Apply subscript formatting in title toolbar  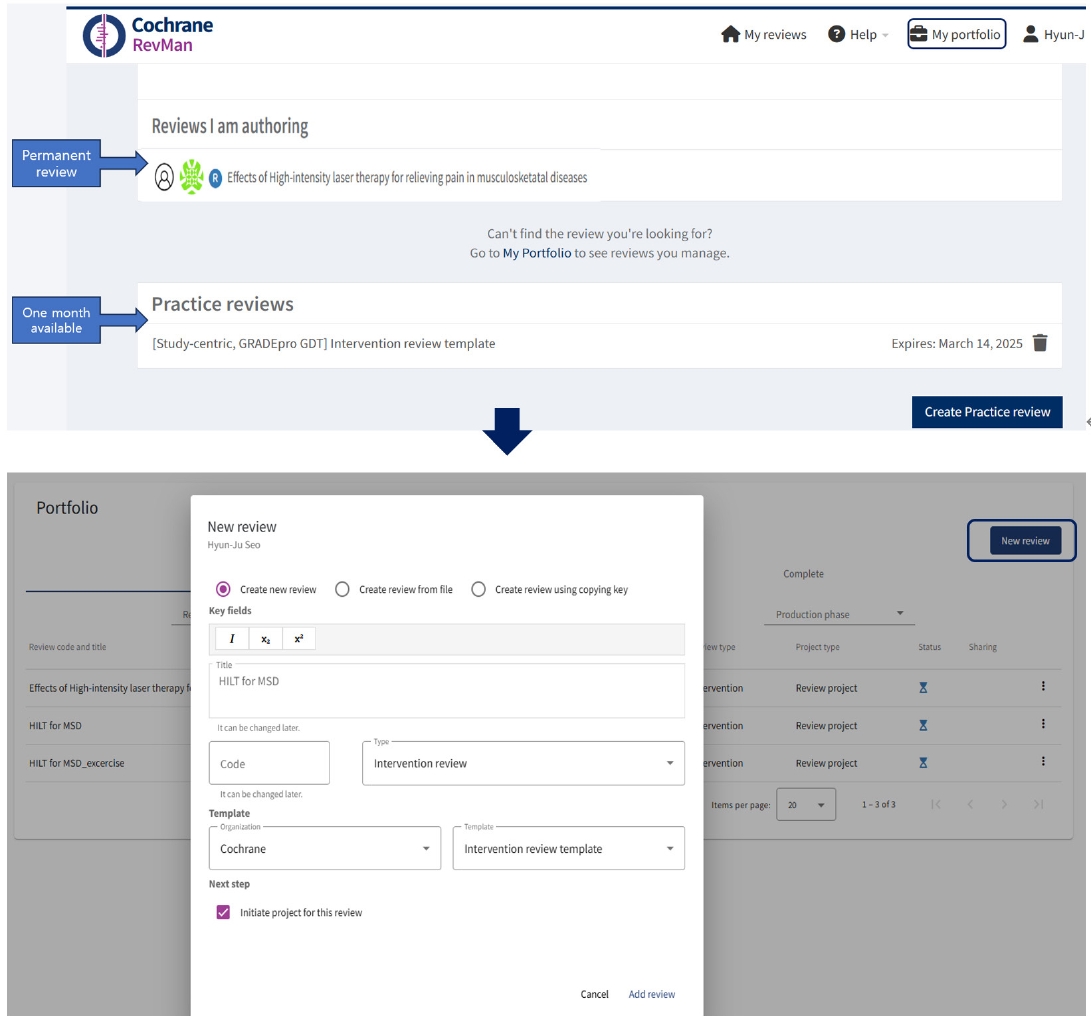(x=265, y=639)
